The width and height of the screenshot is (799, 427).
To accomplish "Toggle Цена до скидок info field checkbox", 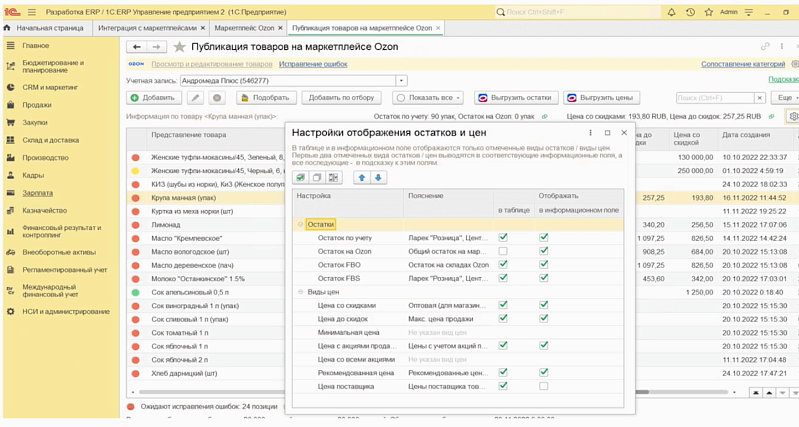I will [544, 318].
